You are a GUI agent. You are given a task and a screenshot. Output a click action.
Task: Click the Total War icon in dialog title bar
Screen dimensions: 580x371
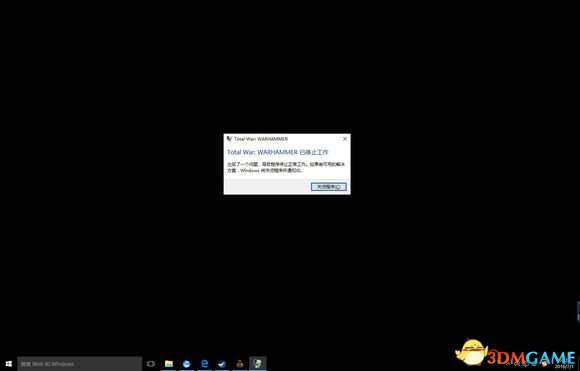coord(229,139)
